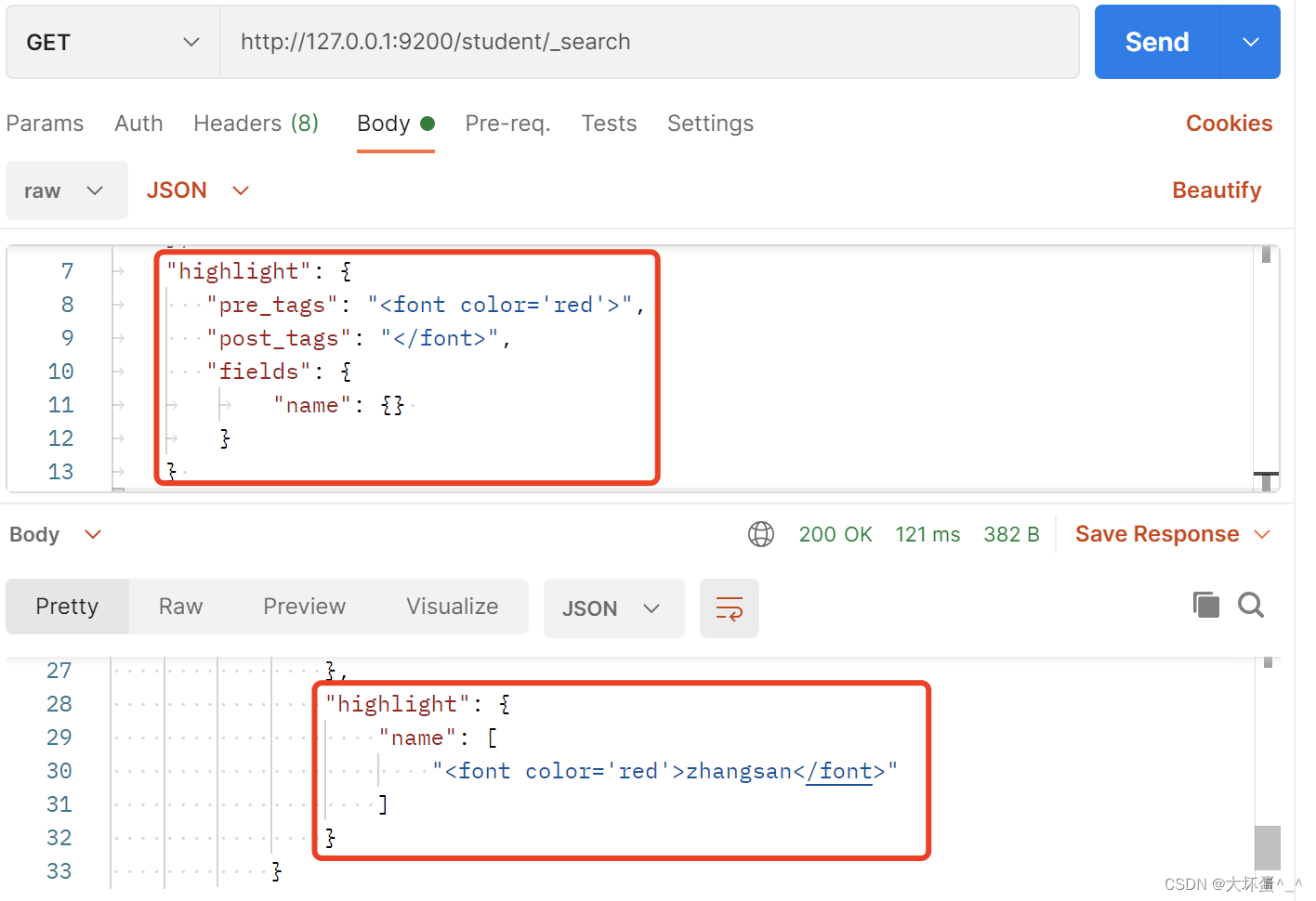The height and width of the screenshot is (901, 1316).
Task: Click Beautify to format the body
Action: pyautogui.click(x=1217, y=190)
